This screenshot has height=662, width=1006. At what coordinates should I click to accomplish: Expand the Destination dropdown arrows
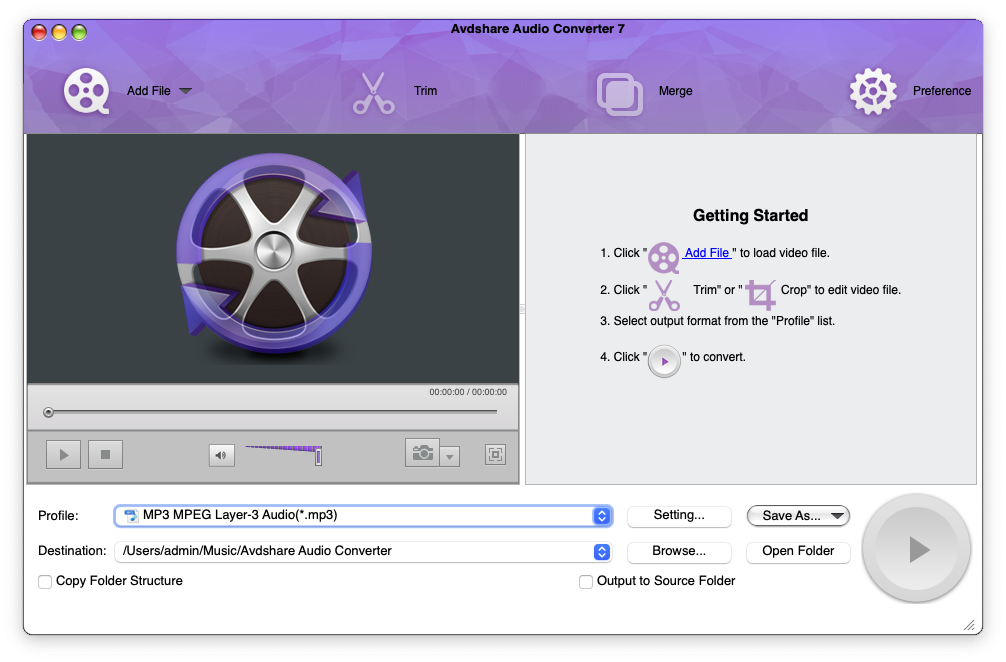coord(602,552)
